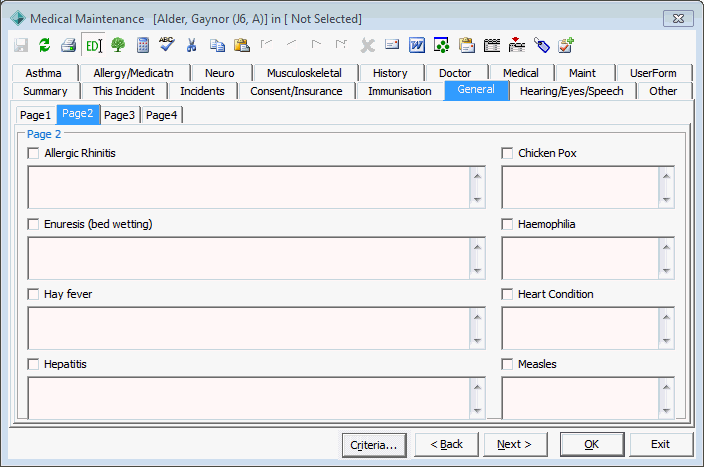Open the Page1 sub-tab

pyautogui.click(x=35, y=115)
